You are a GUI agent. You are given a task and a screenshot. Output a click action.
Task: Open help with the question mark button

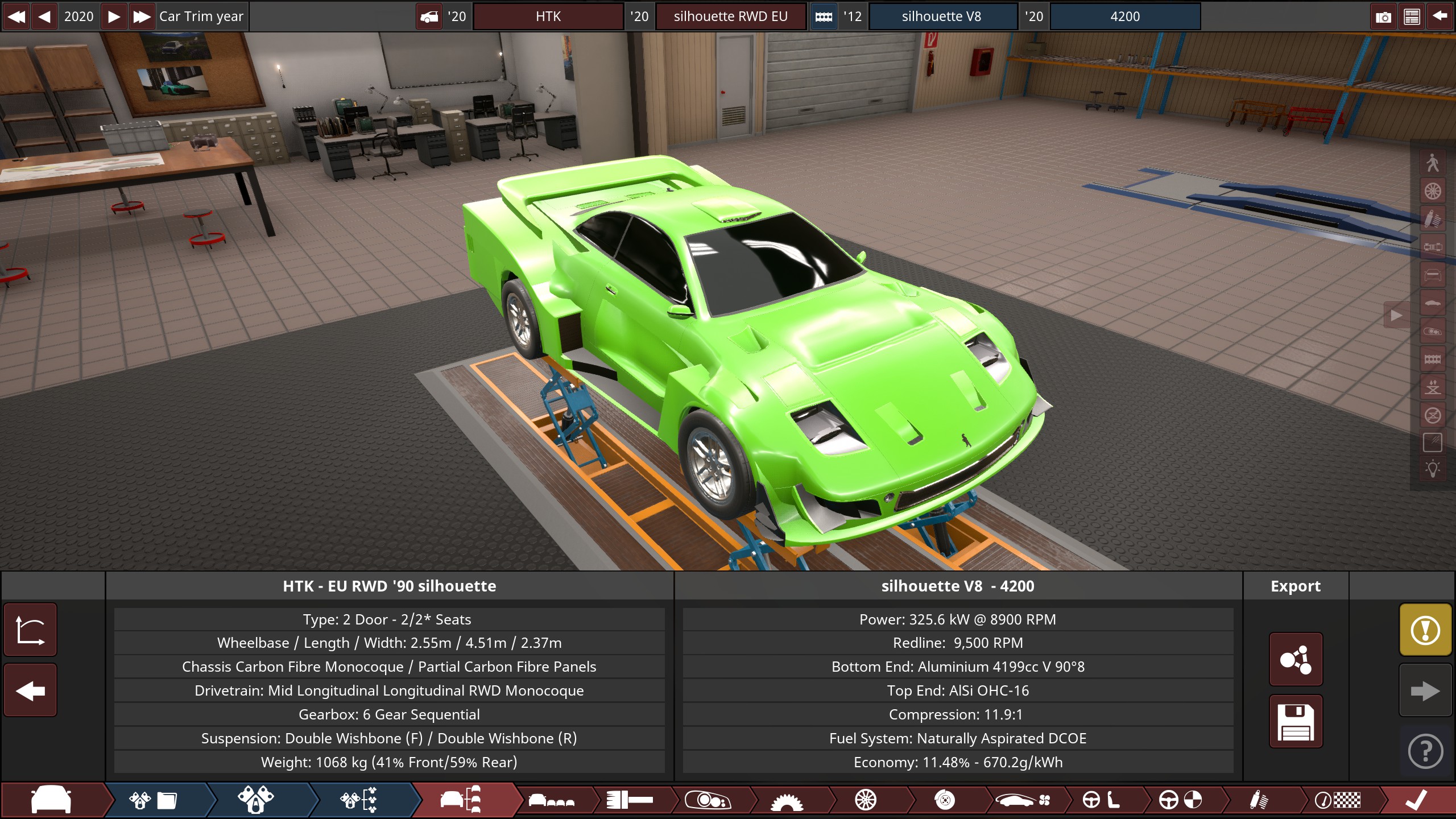pos(1425,751)
